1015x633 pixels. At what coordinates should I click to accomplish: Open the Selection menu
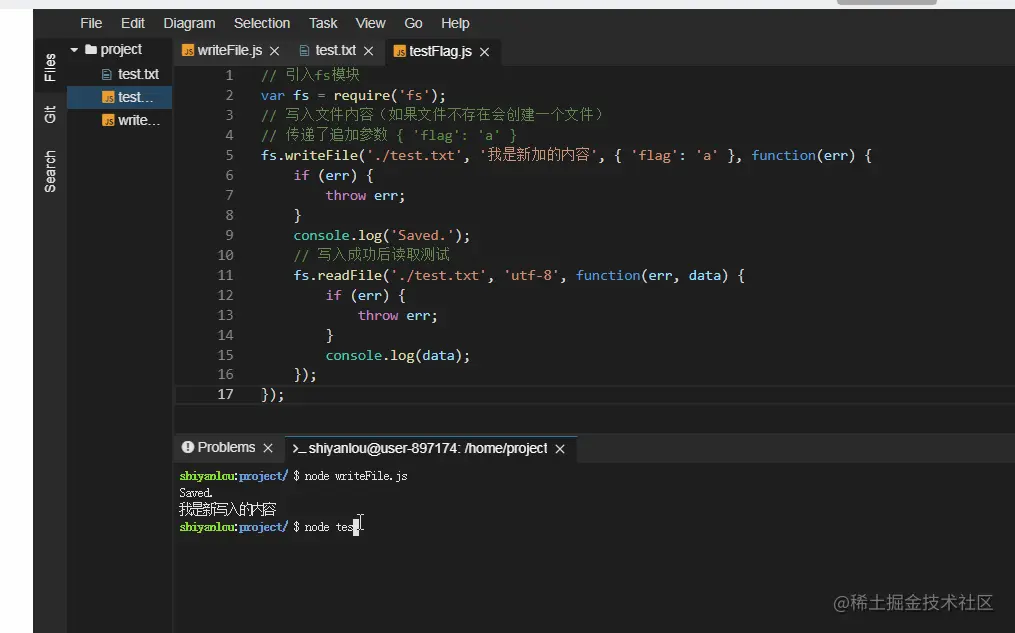tap(262, 23)
